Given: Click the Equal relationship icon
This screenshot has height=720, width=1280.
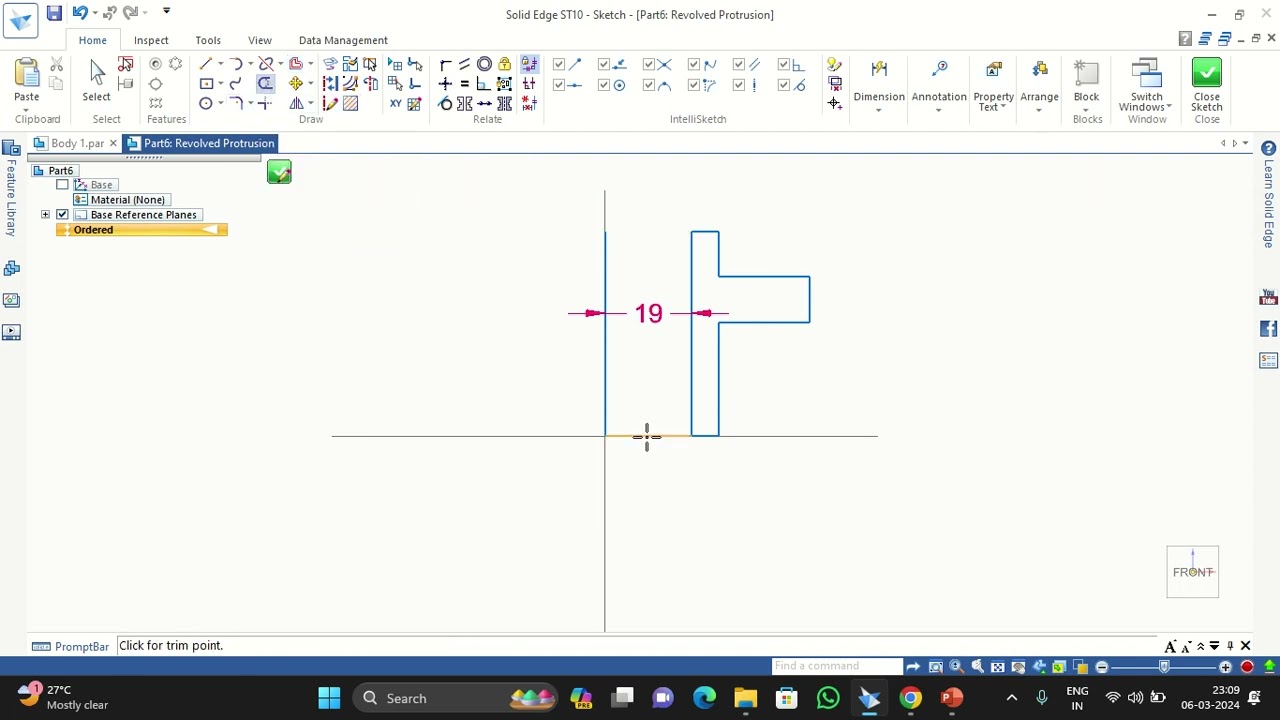Looking at the screenshot, I should point(464,84).
